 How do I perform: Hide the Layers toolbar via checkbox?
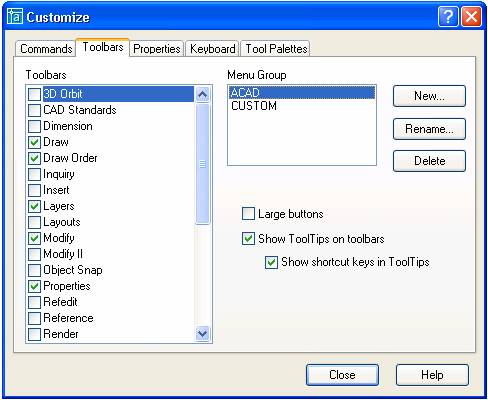(x=34, y=206)
